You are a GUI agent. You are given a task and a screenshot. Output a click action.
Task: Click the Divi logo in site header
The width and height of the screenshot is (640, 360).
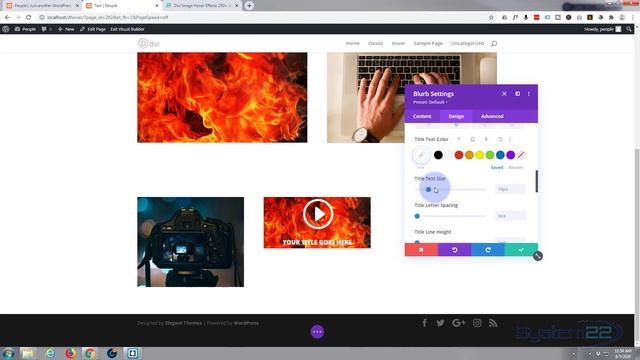click(149, 43)
